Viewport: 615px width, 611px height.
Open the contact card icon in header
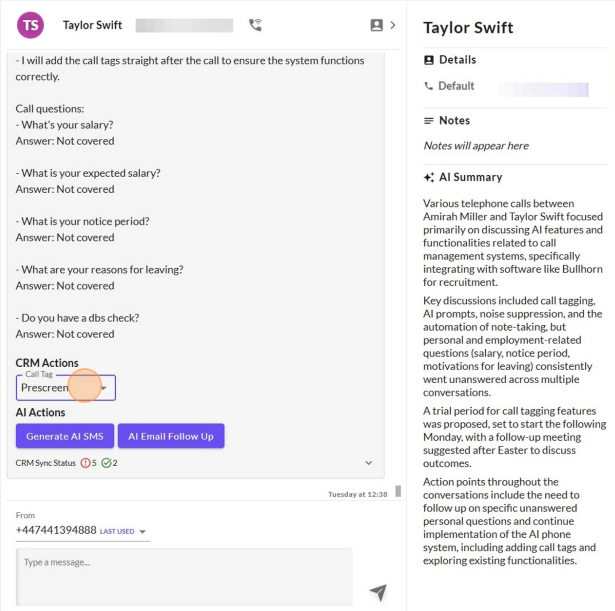tap(377, 25)
